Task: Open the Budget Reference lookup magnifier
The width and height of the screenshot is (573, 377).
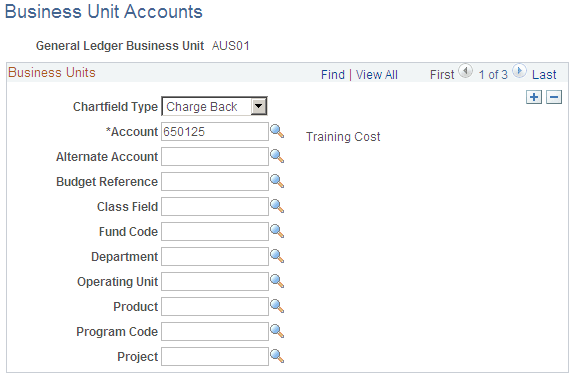Action: [x=277, y=181]
